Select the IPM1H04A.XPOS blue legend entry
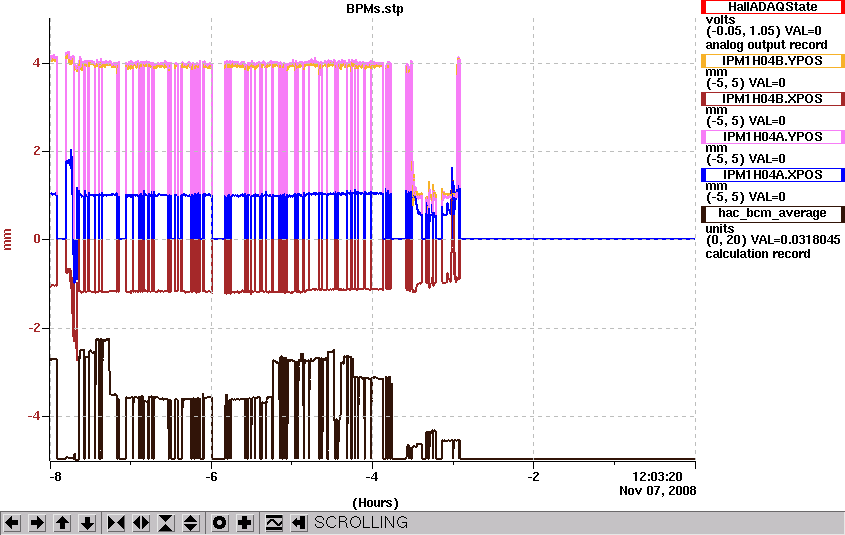The image size is (845, 535). coord(773,175)
